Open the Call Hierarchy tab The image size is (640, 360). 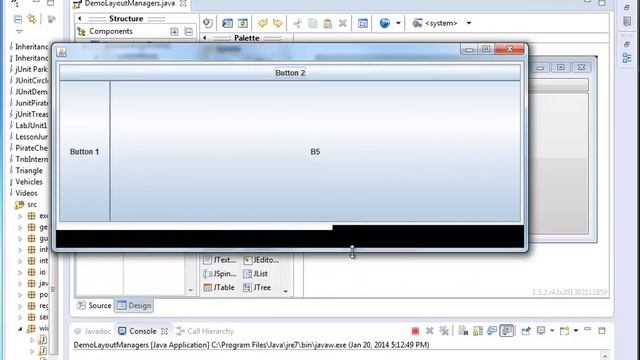tap(205, 331)
